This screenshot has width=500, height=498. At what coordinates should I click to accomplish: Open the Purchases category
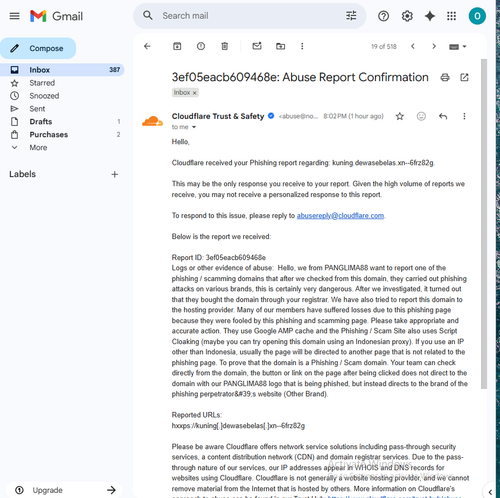click(49, 135)
